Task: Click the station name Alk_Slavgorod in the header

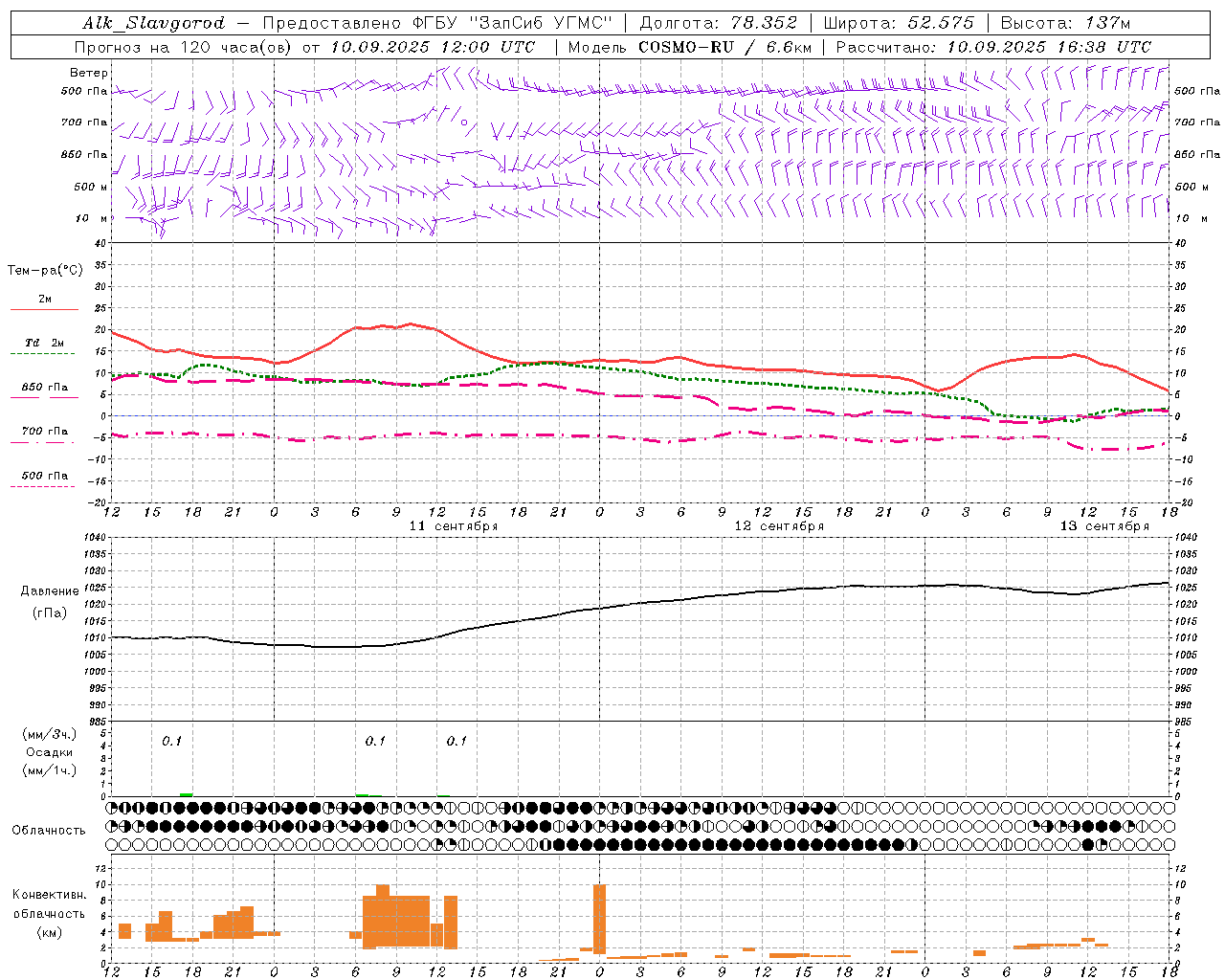Action: click(153, 23)
